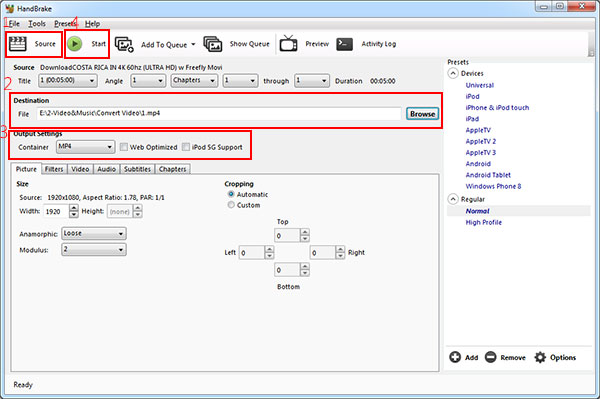Screen dimensions: 600x399
Task: Open the Anamorphic Loose dropdown
Action: tap(94, 233)
